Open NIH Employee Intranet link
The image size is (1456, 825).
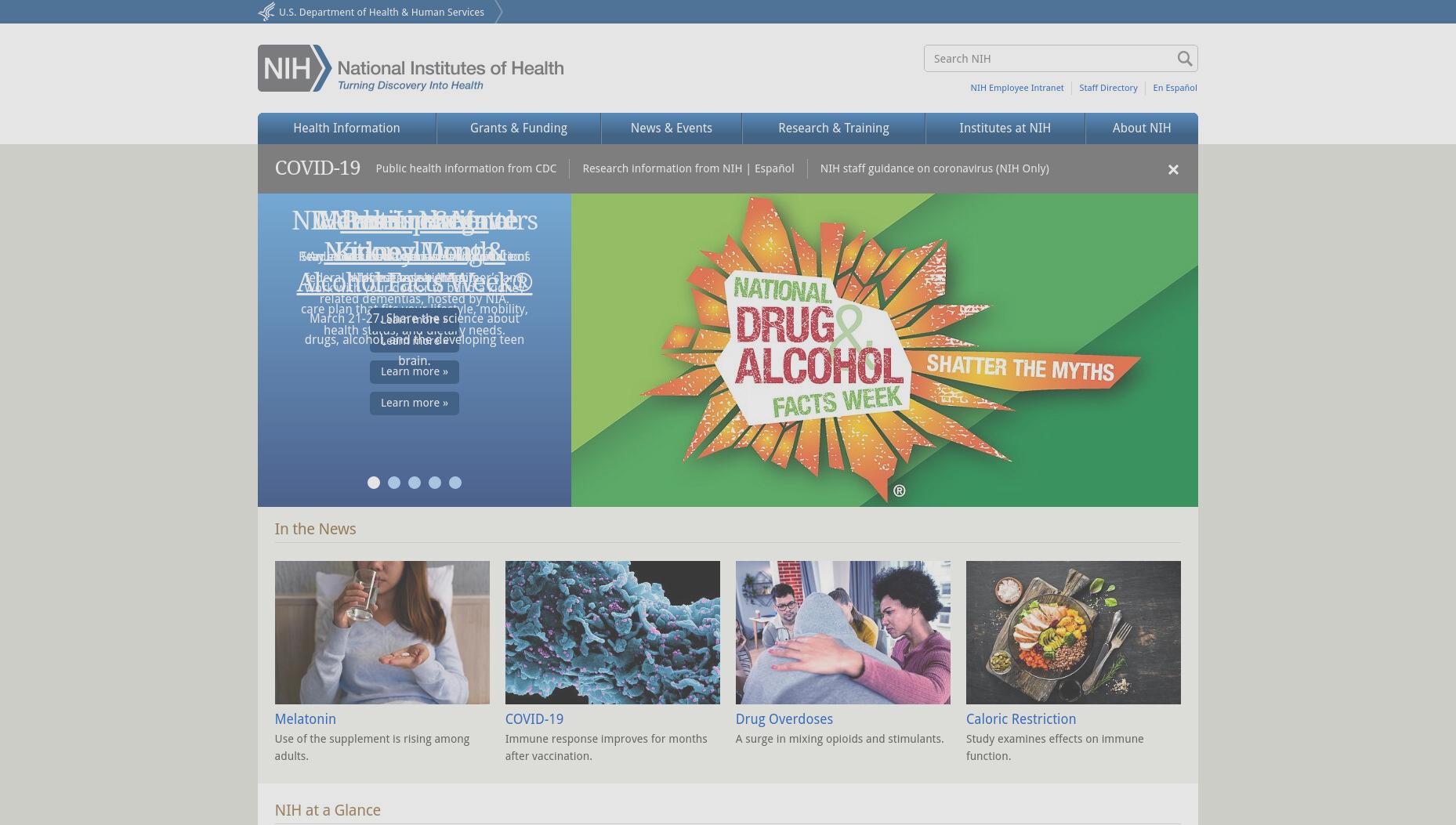click(1017, 88)
